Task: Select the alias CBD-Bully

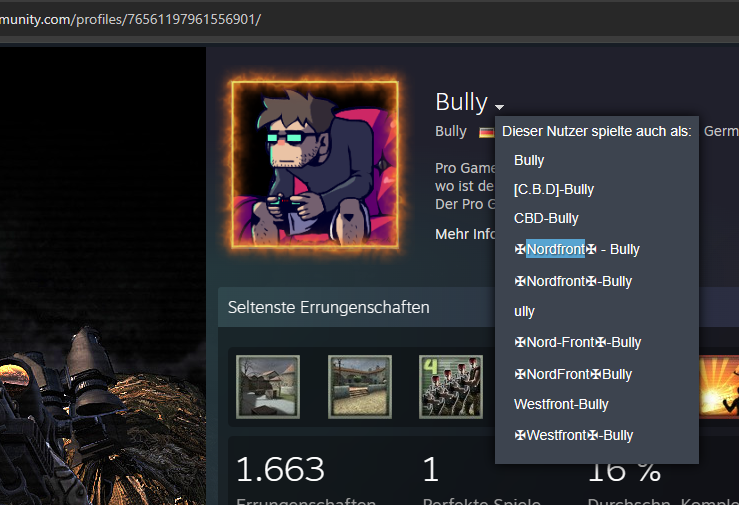Action: point(546,219)
